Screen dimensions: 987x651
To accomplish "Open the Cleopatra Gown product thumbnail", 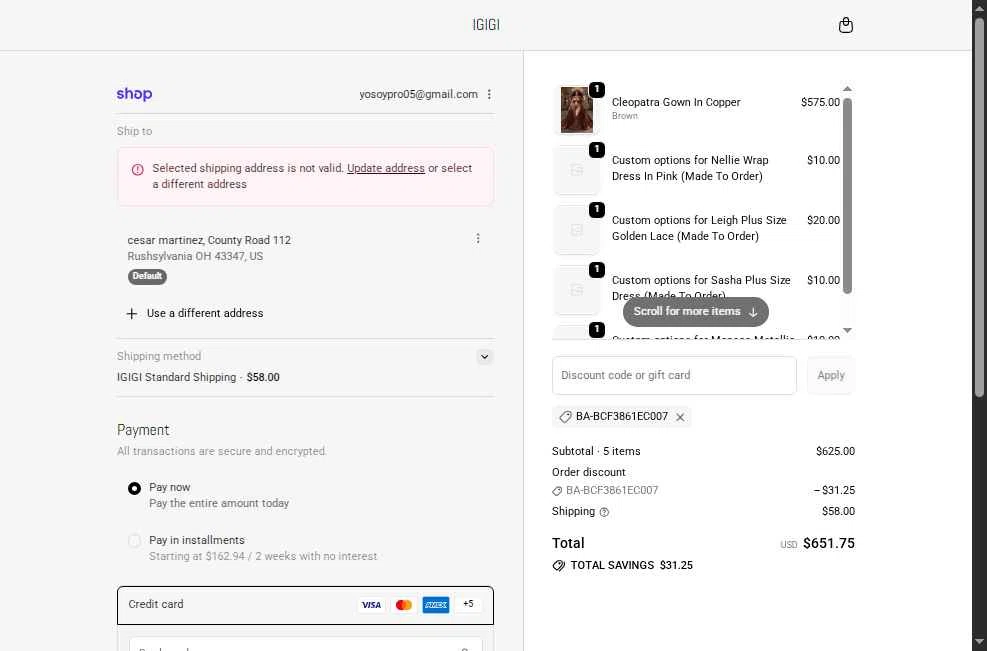I will point(576,110).
